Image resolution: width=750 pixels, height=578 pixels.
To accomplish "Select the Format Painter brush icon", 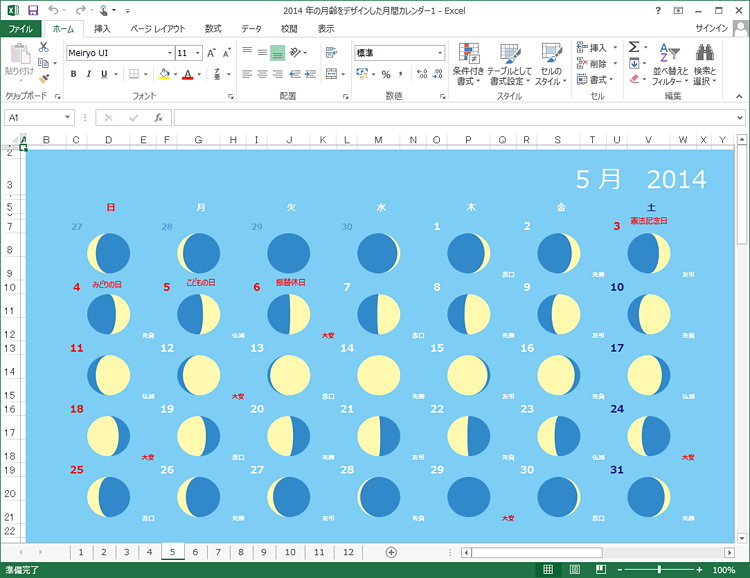I will tap(44, 78).
